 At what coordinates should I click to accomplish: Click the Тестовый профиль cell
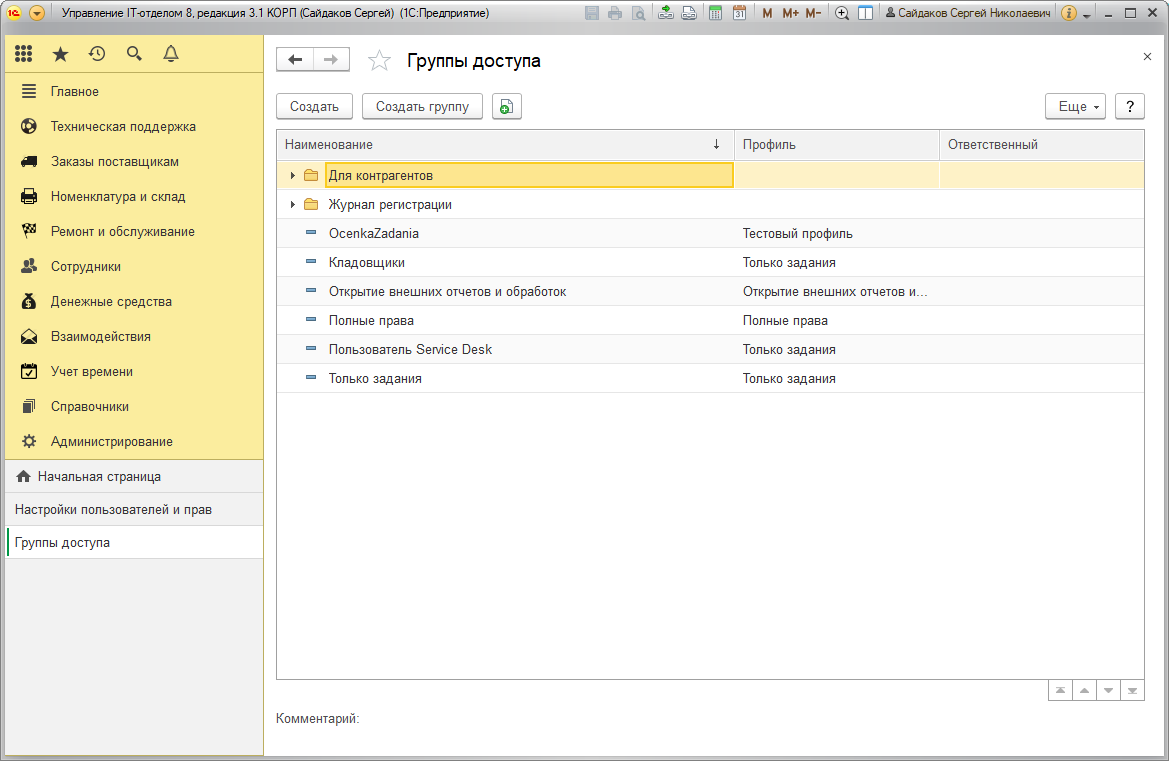pos(836,233)
